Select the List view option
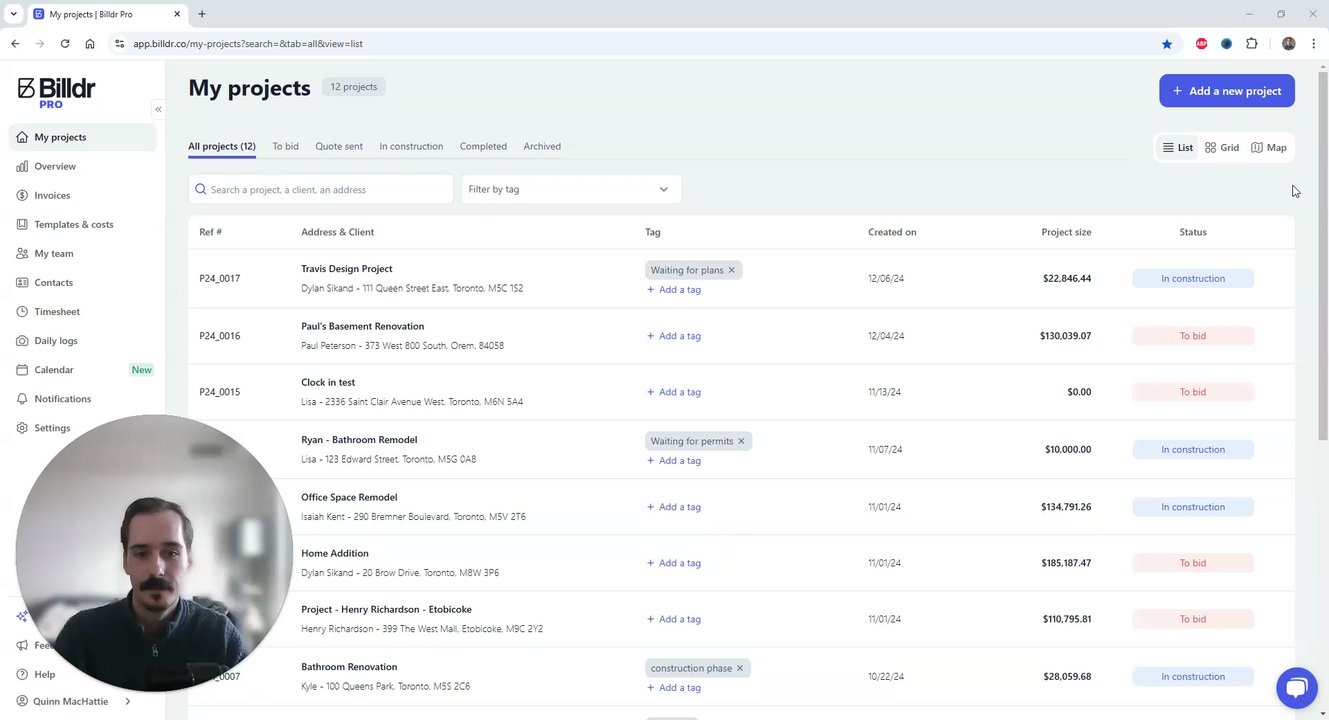Screen dimensions: 1329x720 1177,148
